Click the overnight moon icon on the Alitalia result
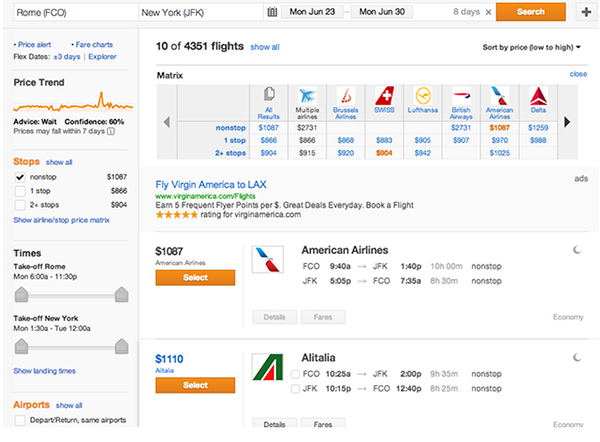This screenshot has height=442, width=600. (x=577, y=357)
